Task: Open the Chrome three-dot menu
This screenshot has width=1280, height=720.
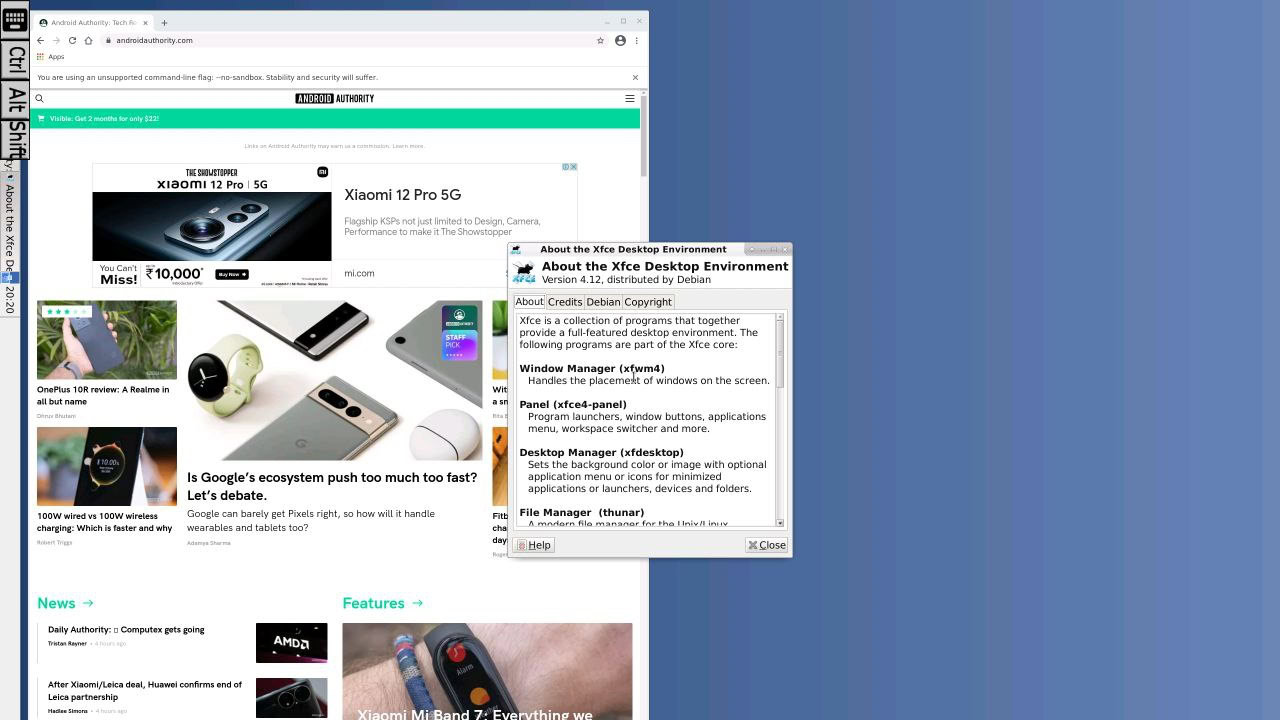Action: (636, 40)
